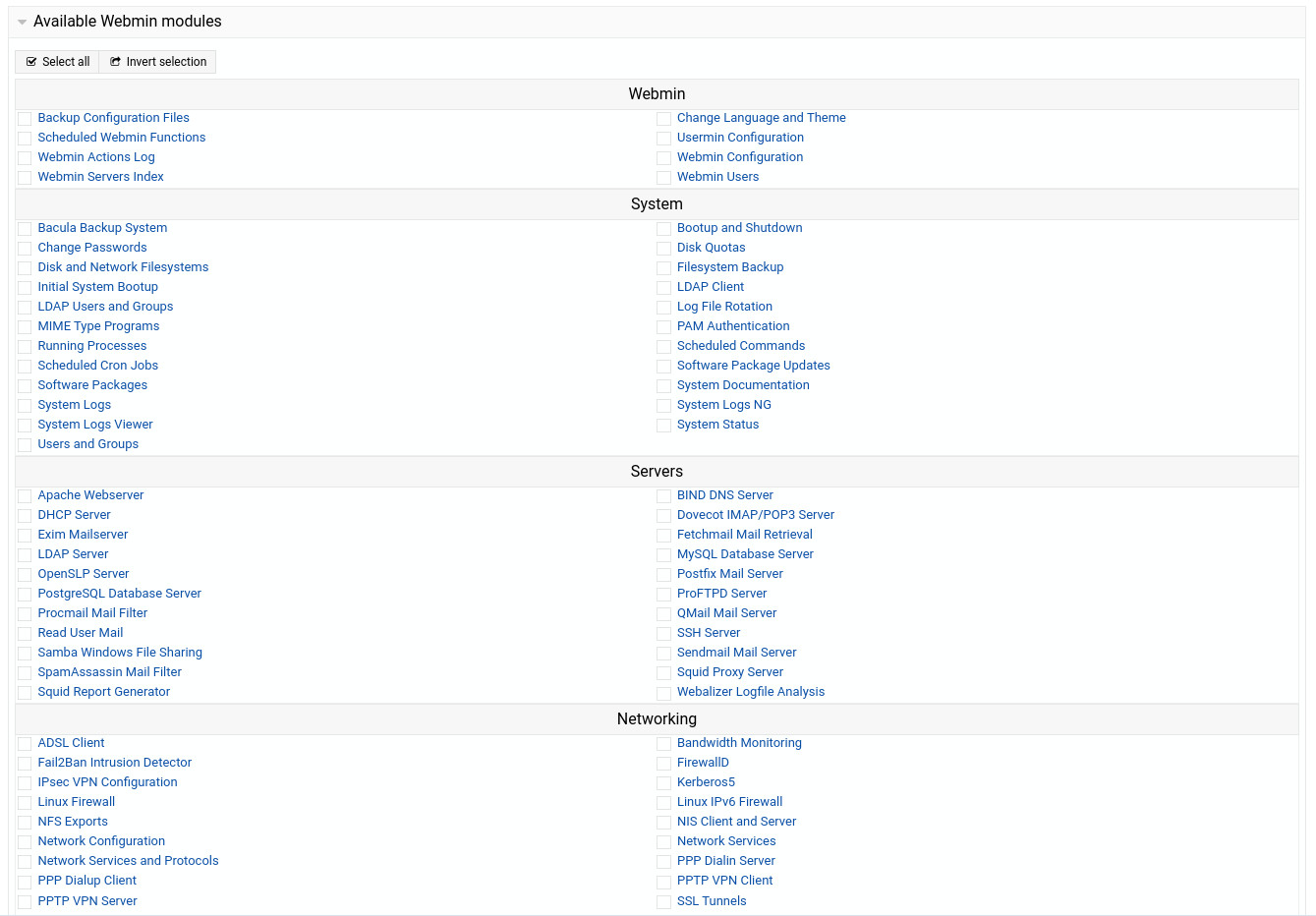This screenshot has width=1316, height=916.
Task: Toggle the Postfix Mail Server checkbox
Action: (x=664, y=575)
